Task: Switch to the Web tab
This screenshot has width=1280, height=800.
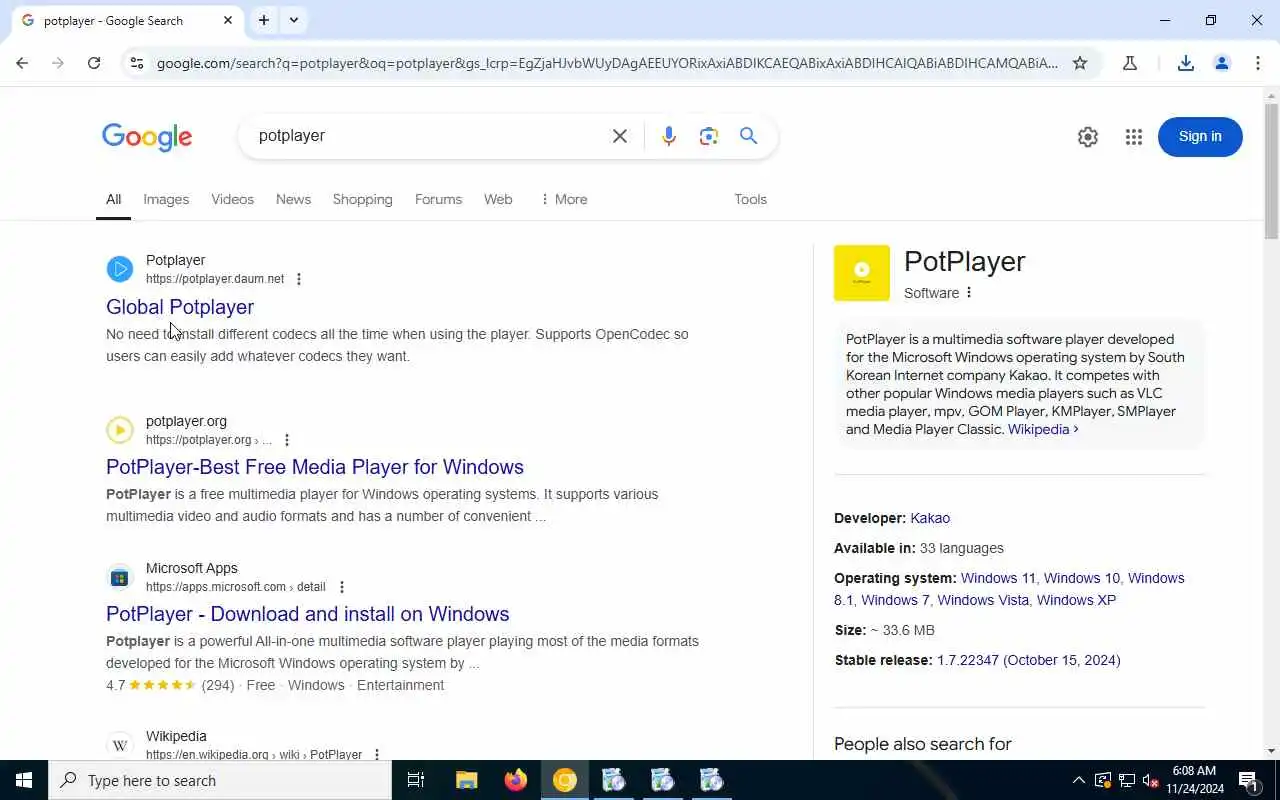Action: click(x=498, y=199)
